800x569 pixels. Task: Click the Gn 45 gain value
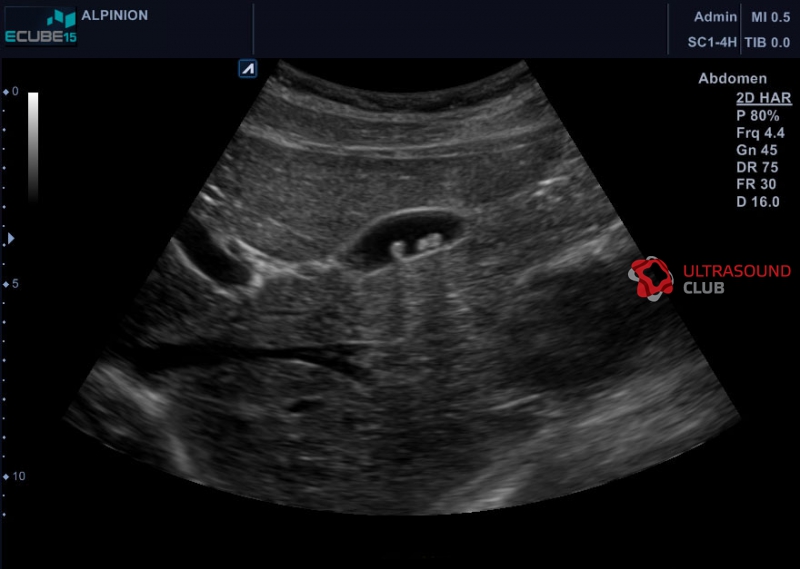click(757, 150)
